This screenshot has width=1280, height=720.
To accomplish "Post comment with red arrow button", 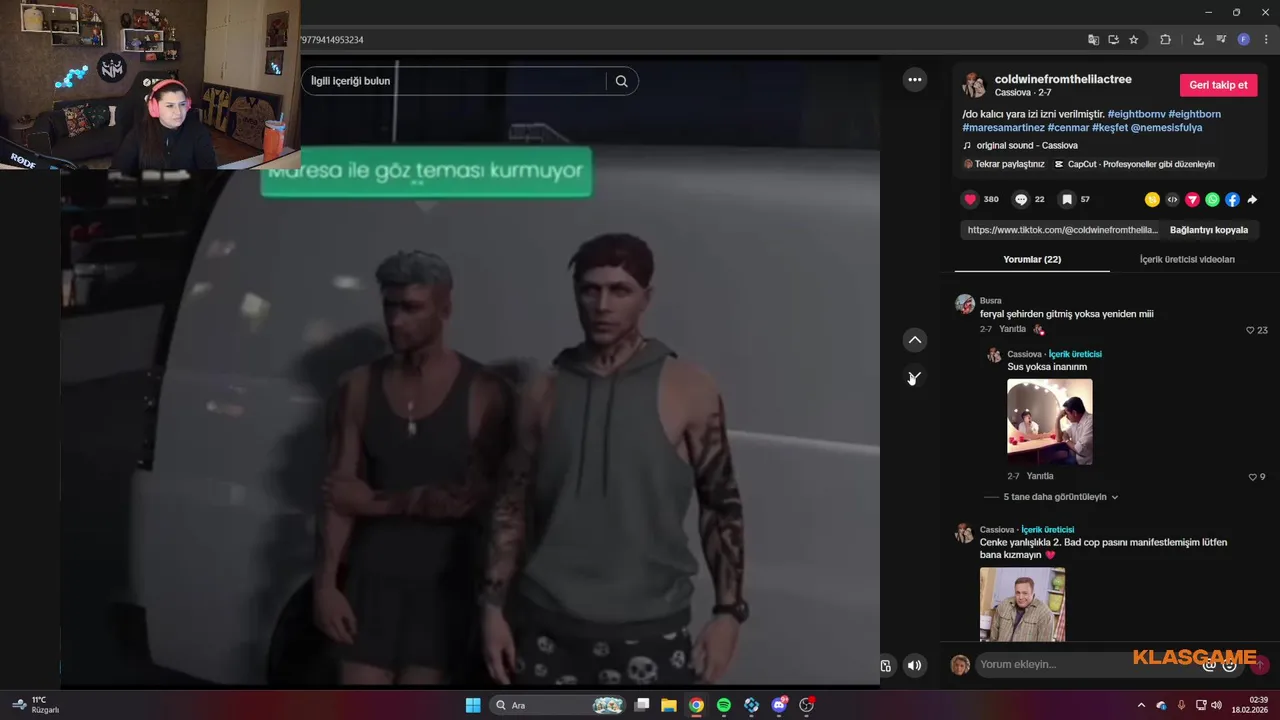I will click(x=1259, y=665).
